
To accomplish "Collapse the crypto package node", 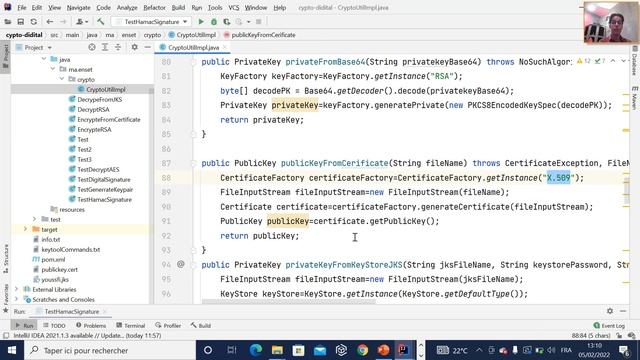I will pos(62,79).
